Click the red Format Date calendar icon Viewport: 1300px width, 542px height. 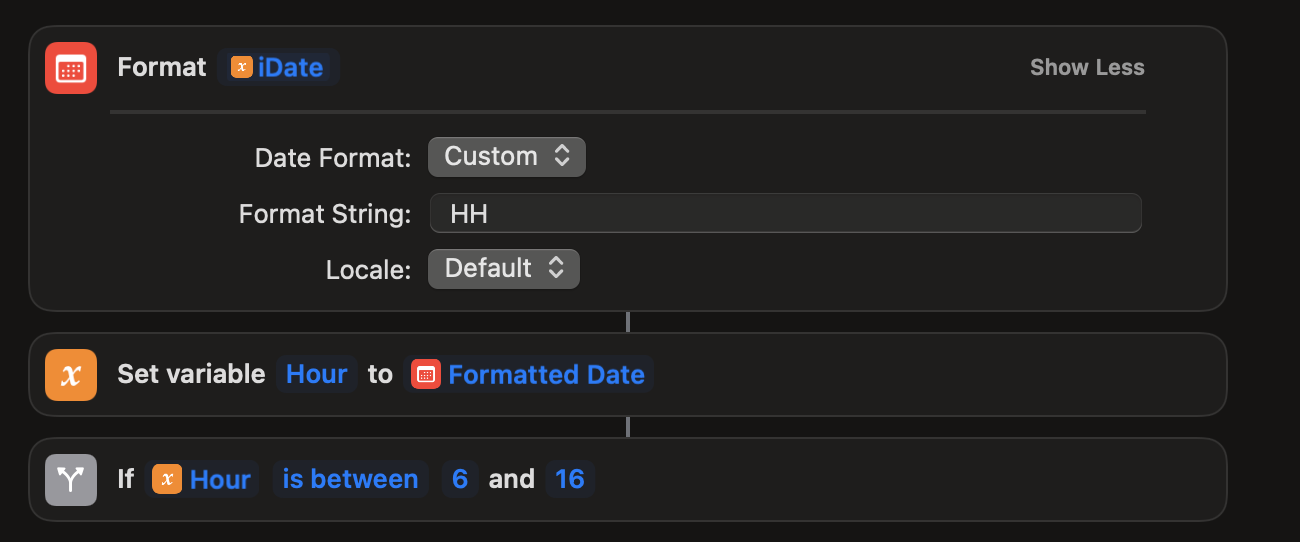coord(71,68)
